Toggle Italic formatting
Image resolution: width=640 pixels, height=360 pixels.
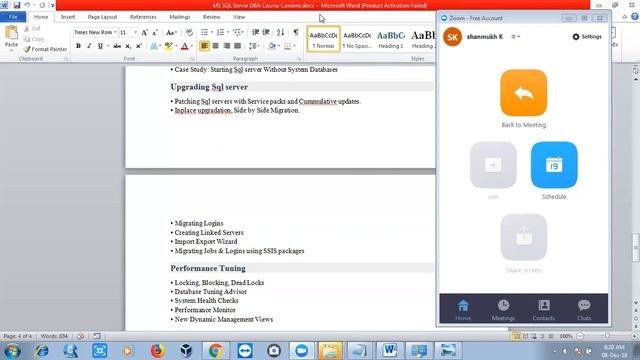89,46
